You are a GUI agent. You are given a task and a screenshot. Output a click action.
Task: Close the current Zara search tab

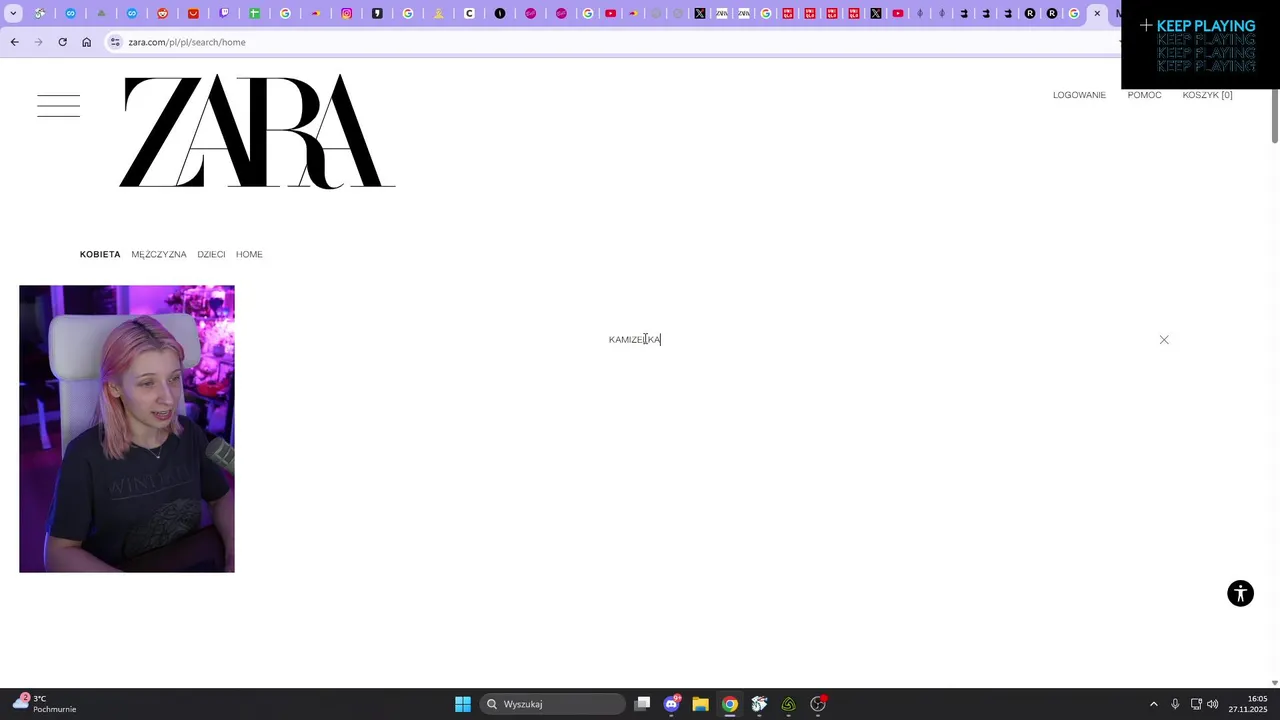pyautogui.click(x=1097, y=13)
